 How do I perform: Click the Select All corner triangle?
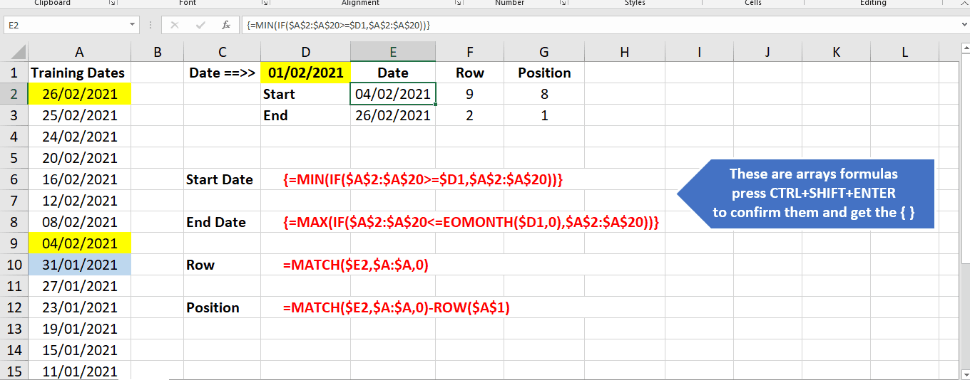point(19,51)
